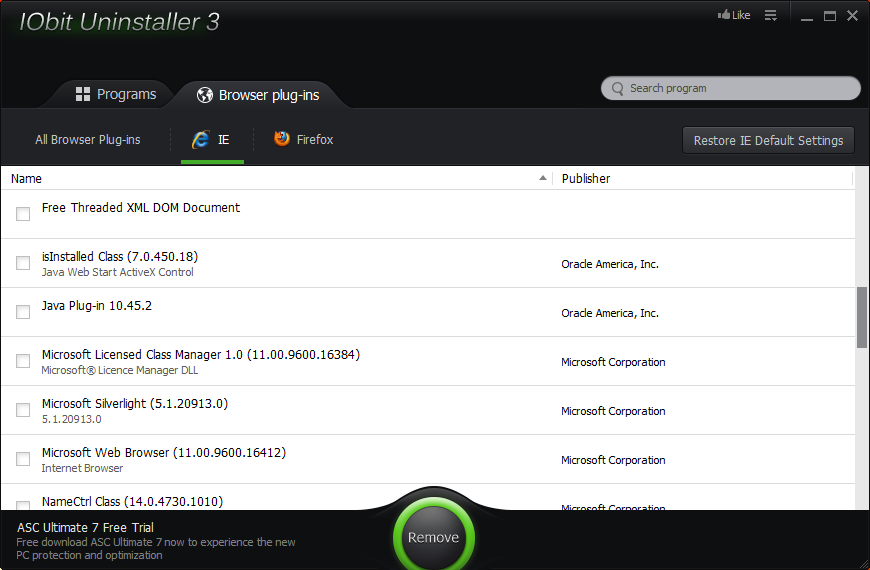Click Microsoft Corporation for Licensed Class Manager
This screenshot has width=870, height=570.
point(613,362)
